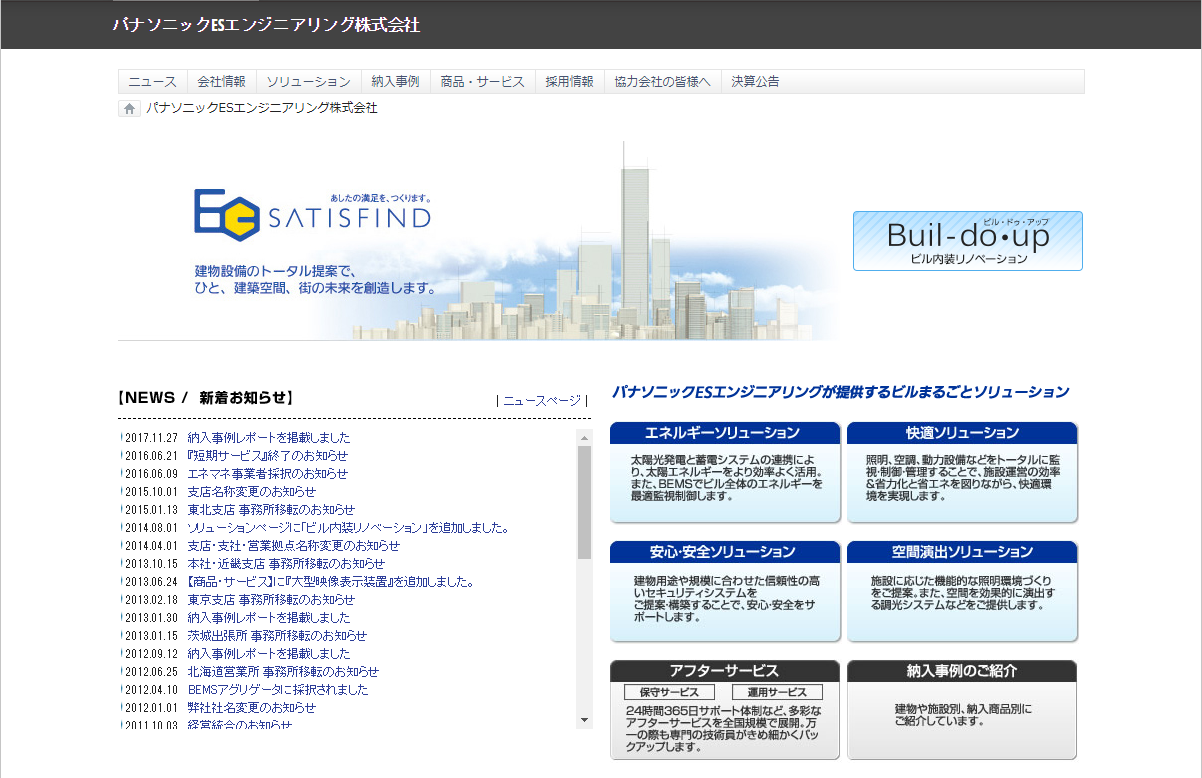Screen dimensions: 1202x778
Task: Open the 会社情報 menu item
Action: (x=221, y=82)
